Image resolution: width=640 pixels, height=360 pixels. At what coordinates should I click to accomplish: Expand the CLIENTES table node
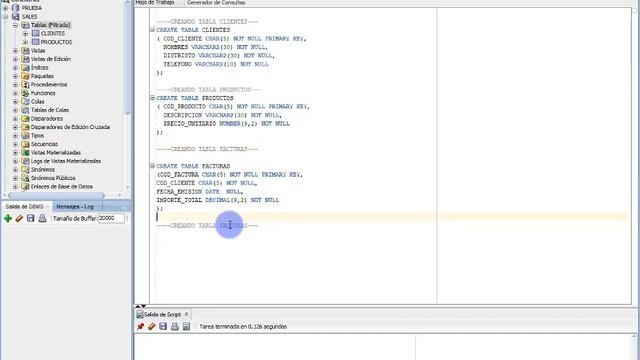point(25,33)
